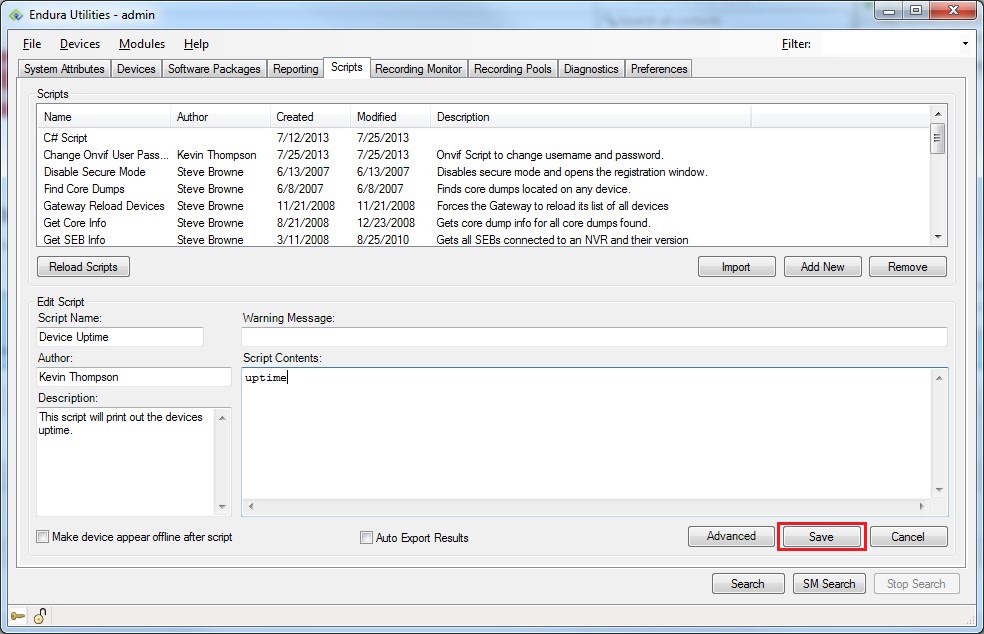Save the Device Uptime script
This screenshot has height=634, width=984.
(822, 536)
